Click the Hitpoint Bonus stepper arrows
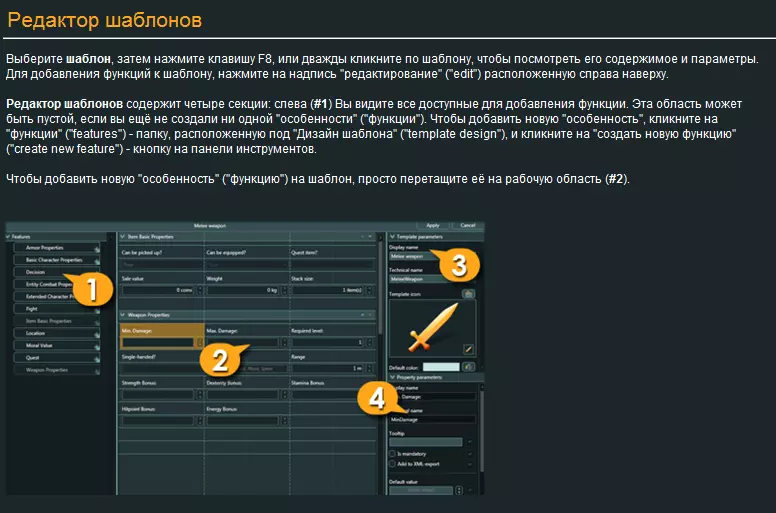Viewport: 776px width, 513px height. [x=200, y=420]
